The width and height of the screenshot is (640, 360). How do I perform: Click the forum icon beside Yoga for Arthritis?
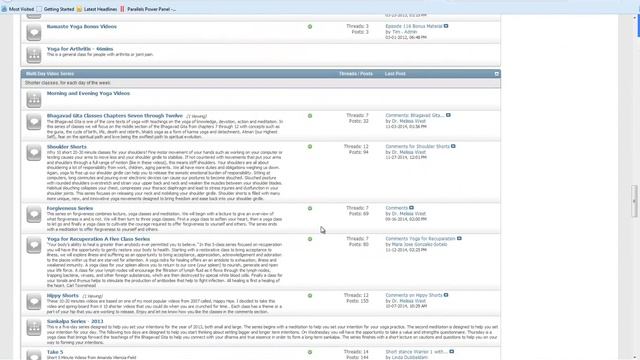(x=34, y=55)
